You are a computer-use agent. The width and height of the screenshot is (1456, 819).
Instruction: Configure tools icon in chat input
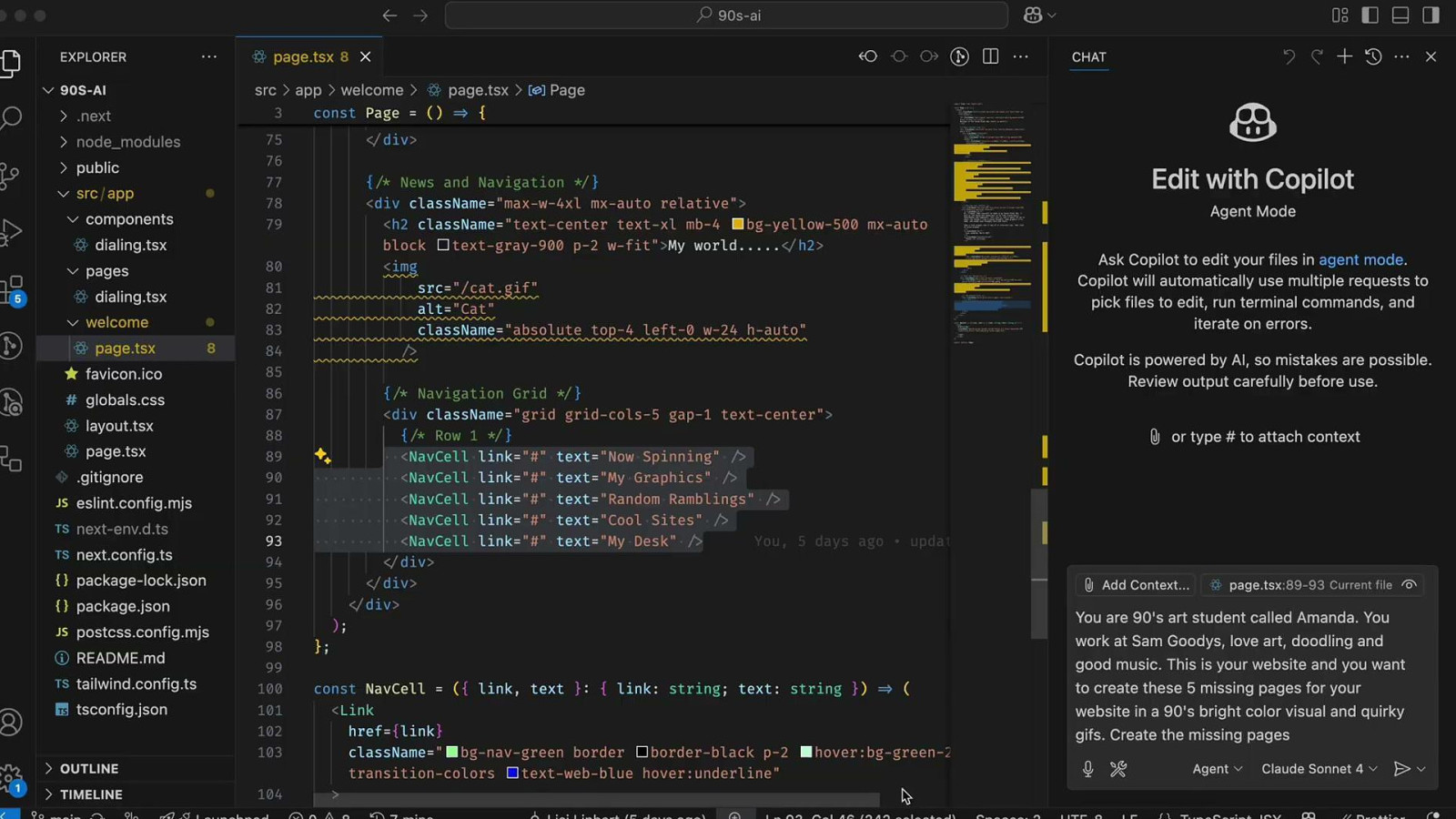click(x=1118, y=769)
